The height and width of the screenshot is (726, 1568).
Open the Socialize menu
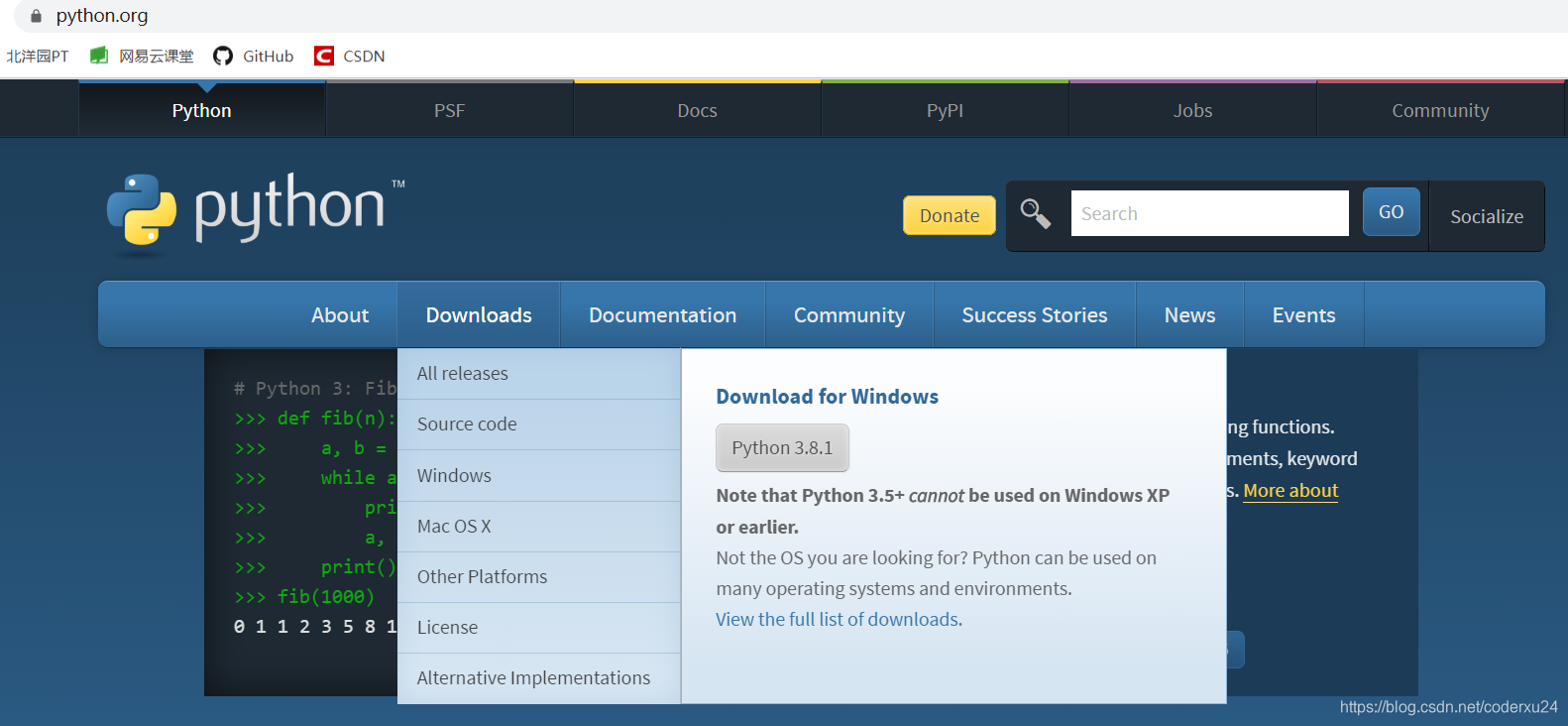[x=1487, y=216]
